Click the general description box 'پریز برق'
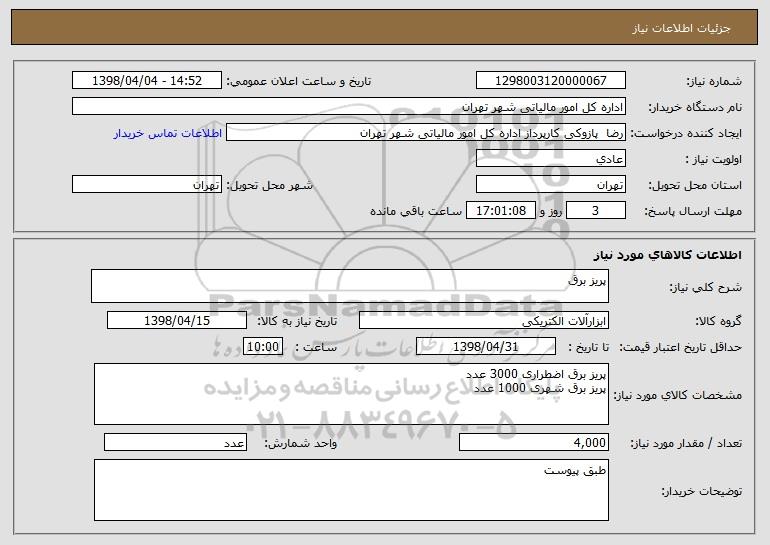 [x=350, y=286]
